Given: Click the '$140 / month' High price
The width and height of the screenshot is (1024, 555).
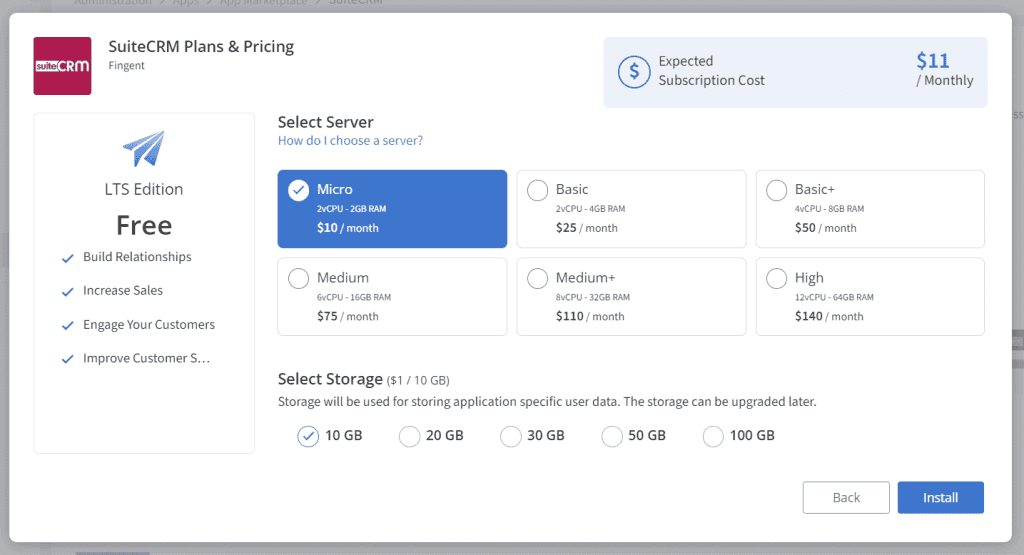Looking at the screenshot, I should coord(829,316).
